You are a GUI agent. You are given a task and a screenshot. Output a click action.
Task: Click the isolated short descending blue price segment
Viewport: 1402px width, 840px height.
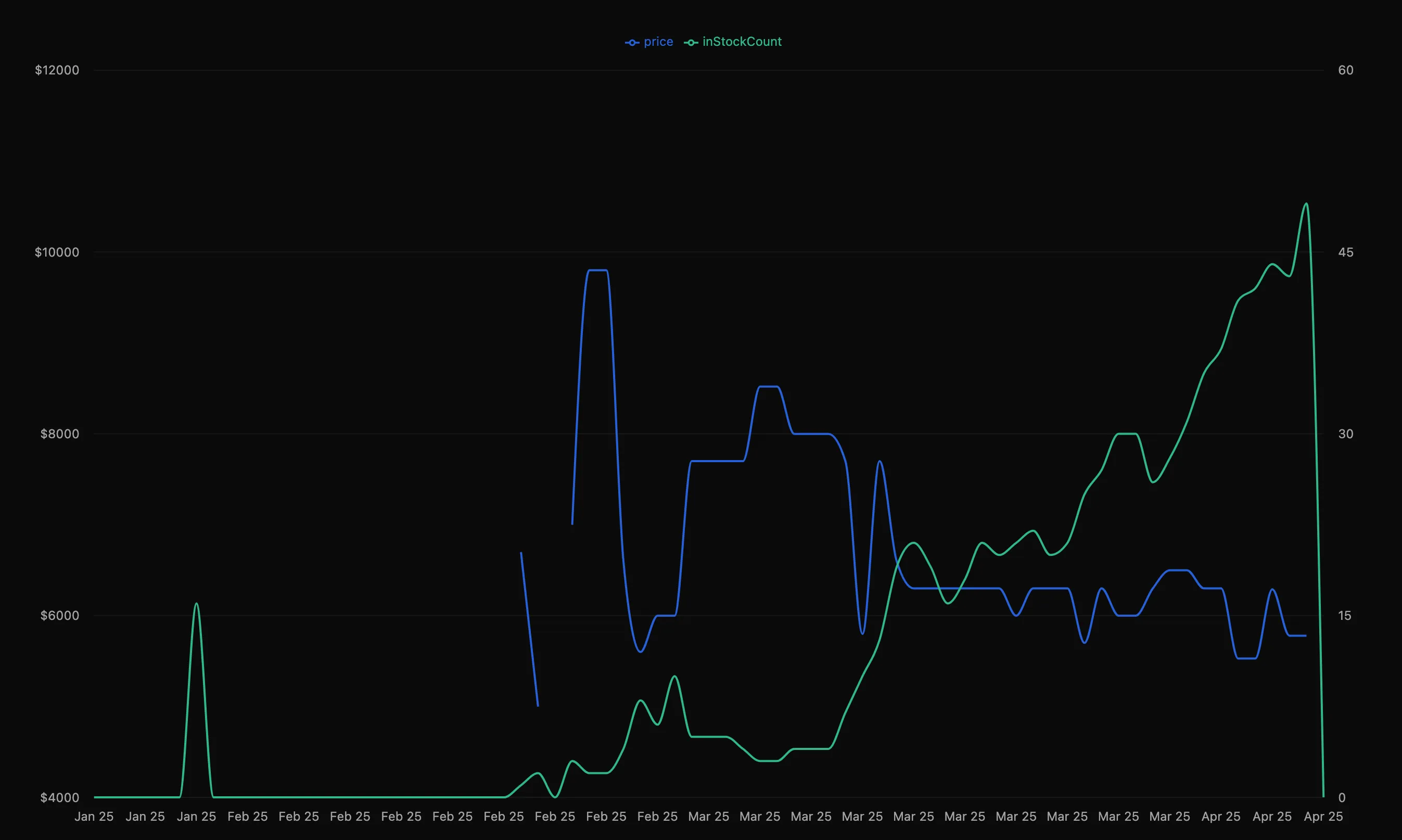click(529, 628)
